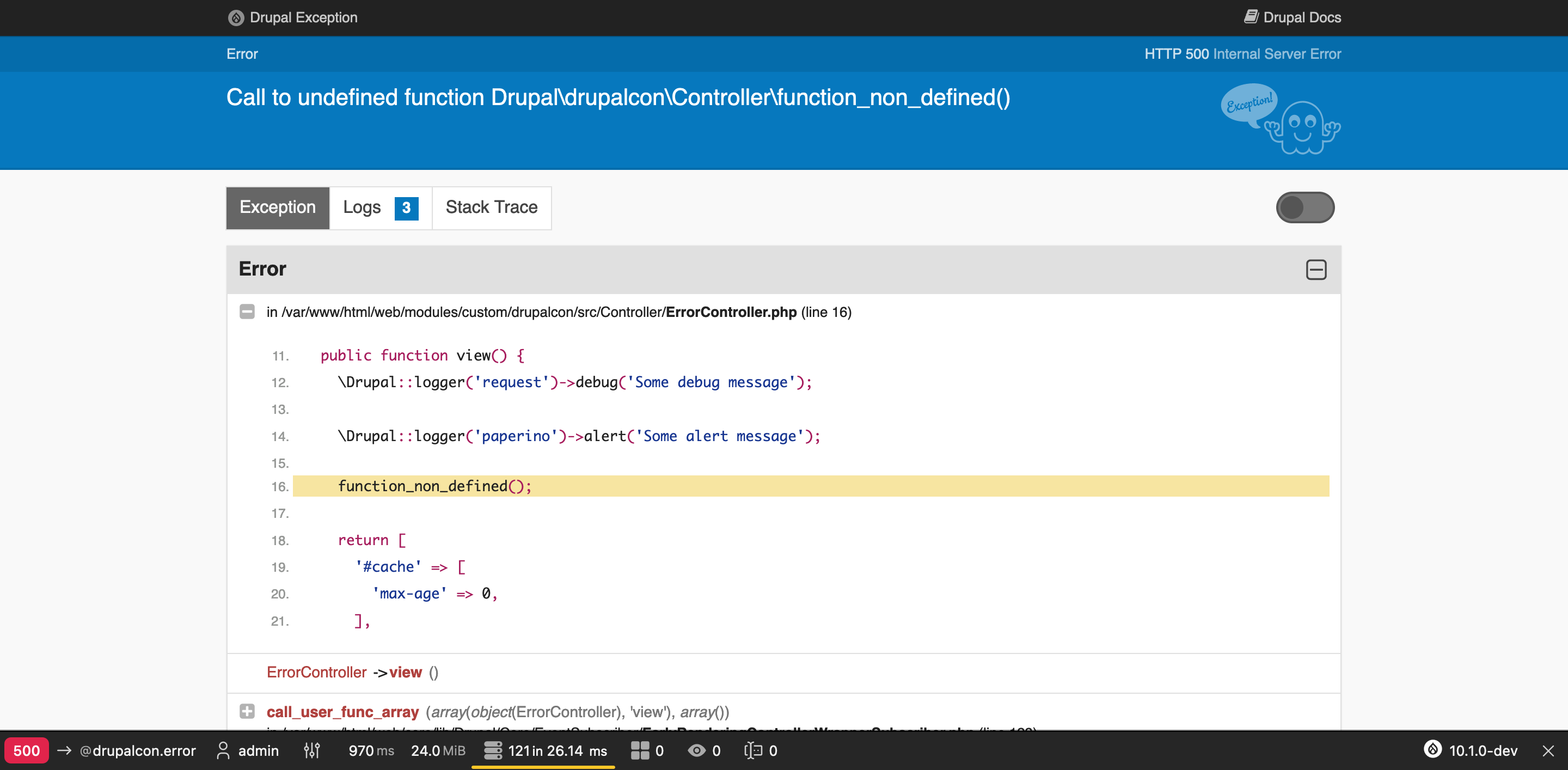Viewport: 1568px width, 770px height.
Task: Expand the call_user_func_array trace entry
Action: (247, 711)
